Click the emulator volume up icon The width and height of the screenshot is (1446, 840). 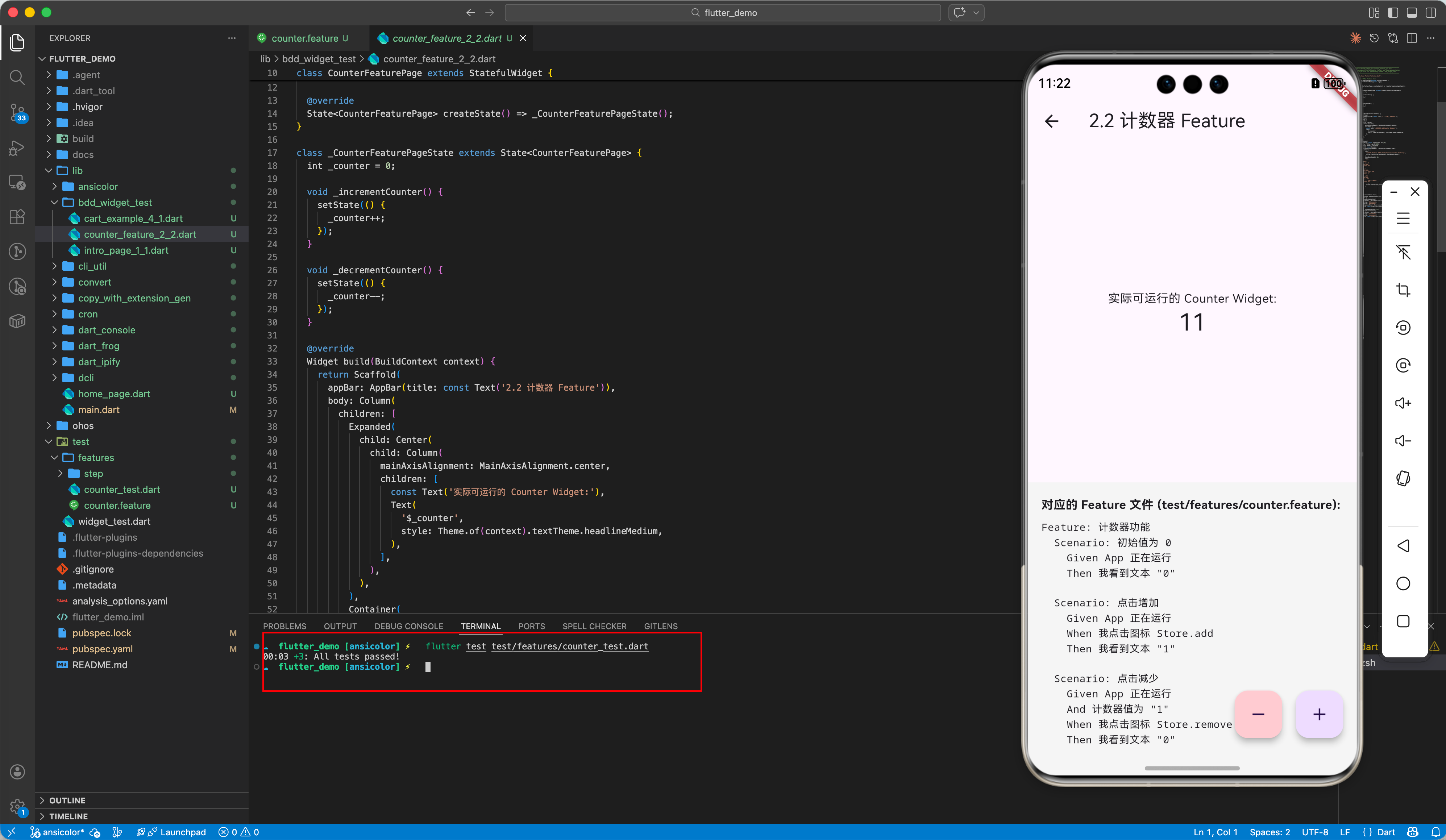[1403, 403]
